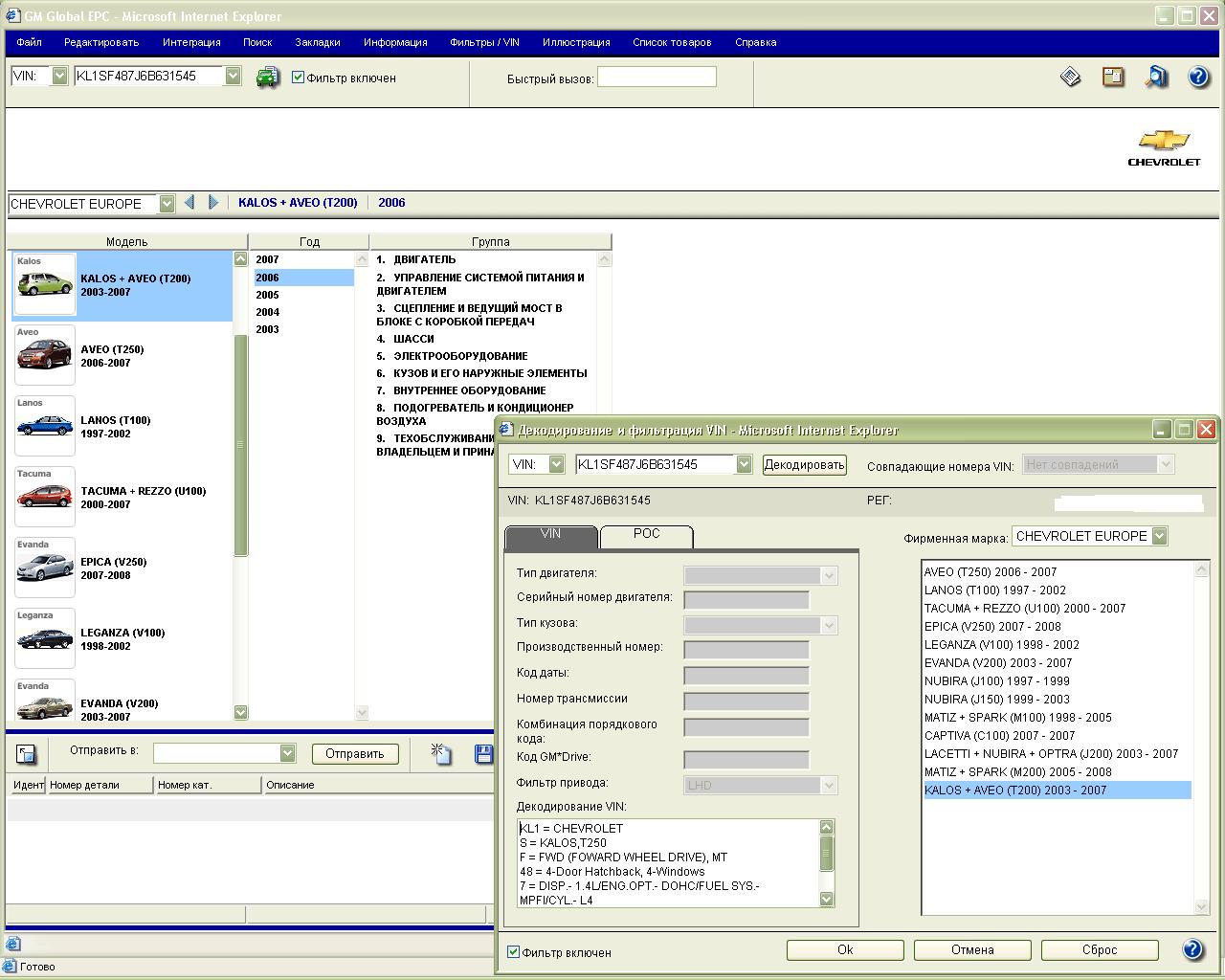Screen dimensions: 1225x980
Task: Click Описание column header
Action: pyautogui.click(x=377, y=785)
